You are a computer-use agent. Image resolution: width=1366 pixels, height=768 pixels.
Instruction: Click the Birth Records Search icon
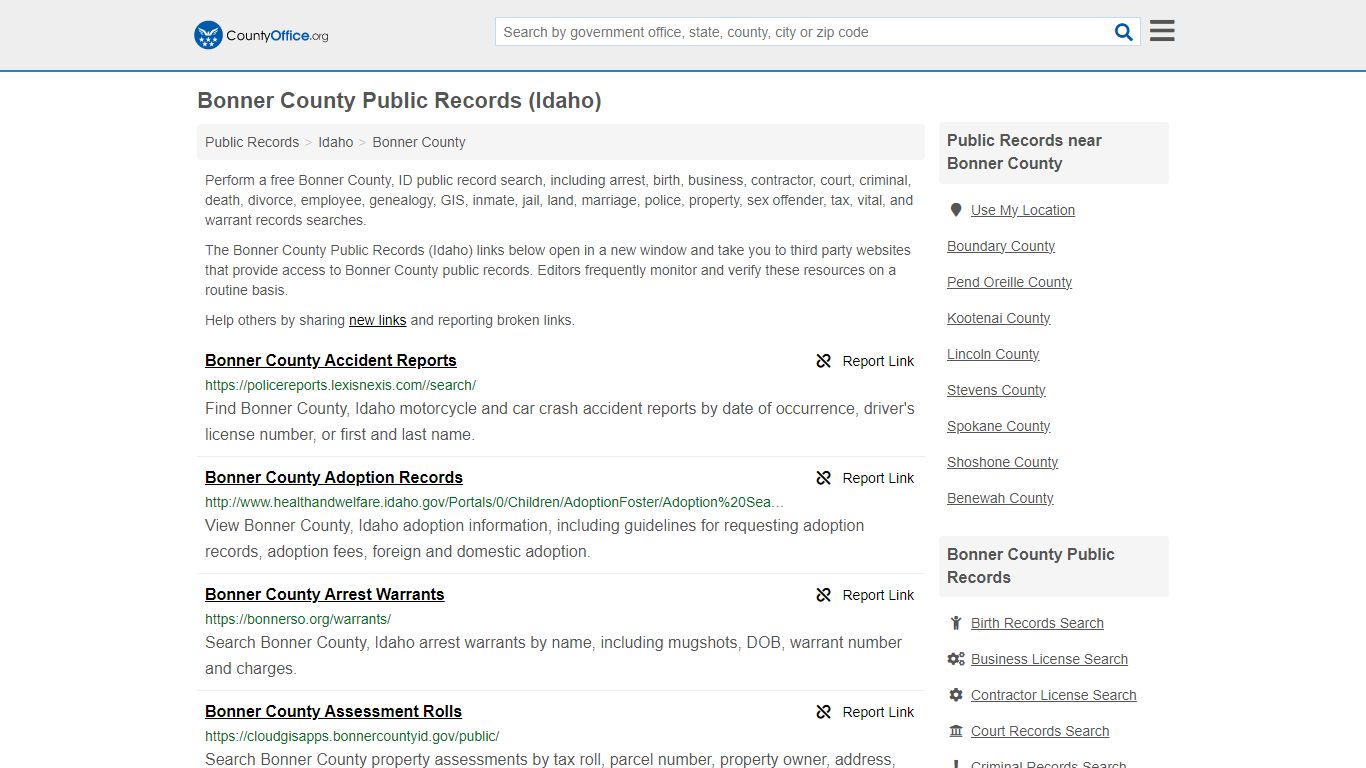(x=956, y=623)
